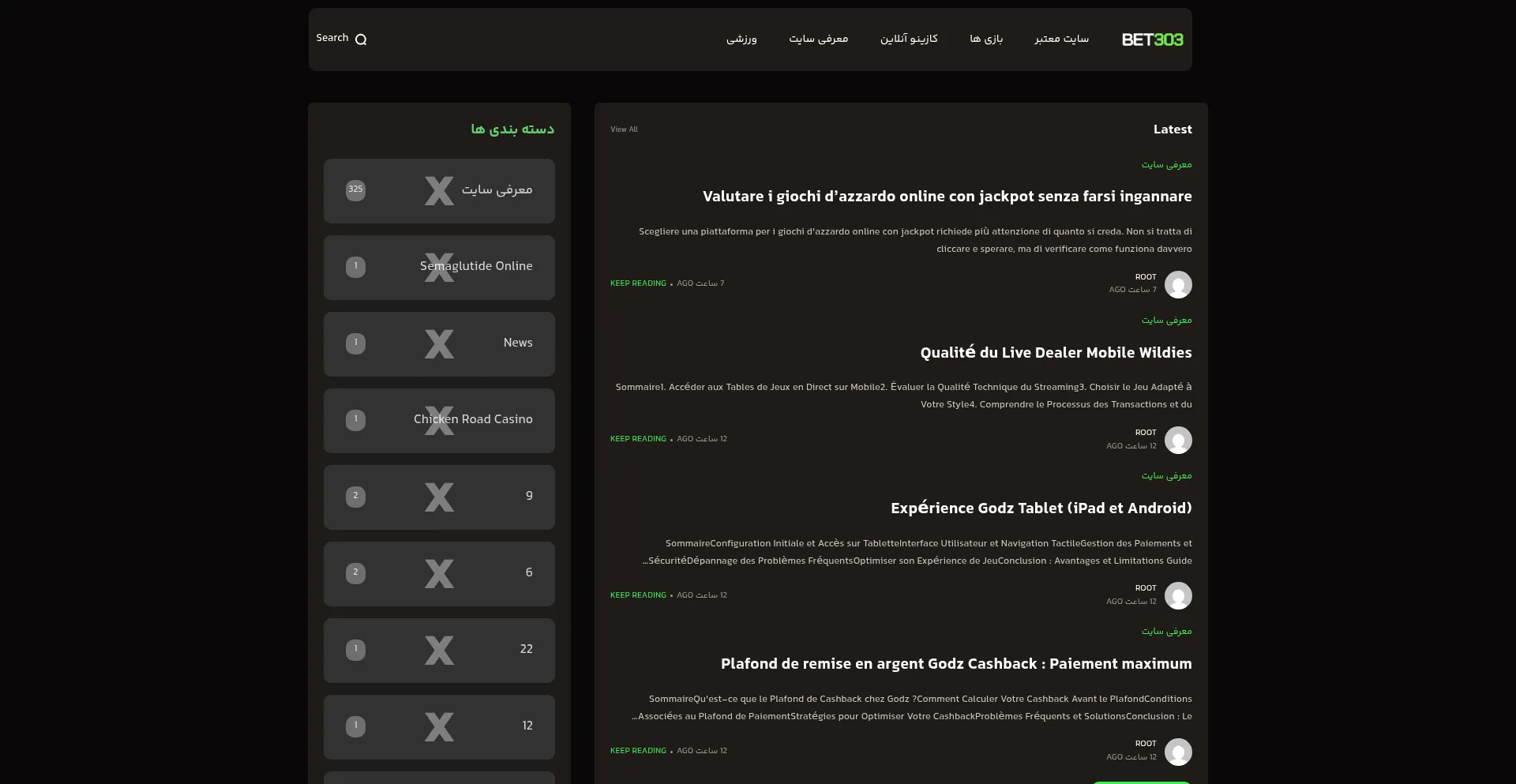Click the count badge on Chicken Road Casino card

click(x=355, y=420)
